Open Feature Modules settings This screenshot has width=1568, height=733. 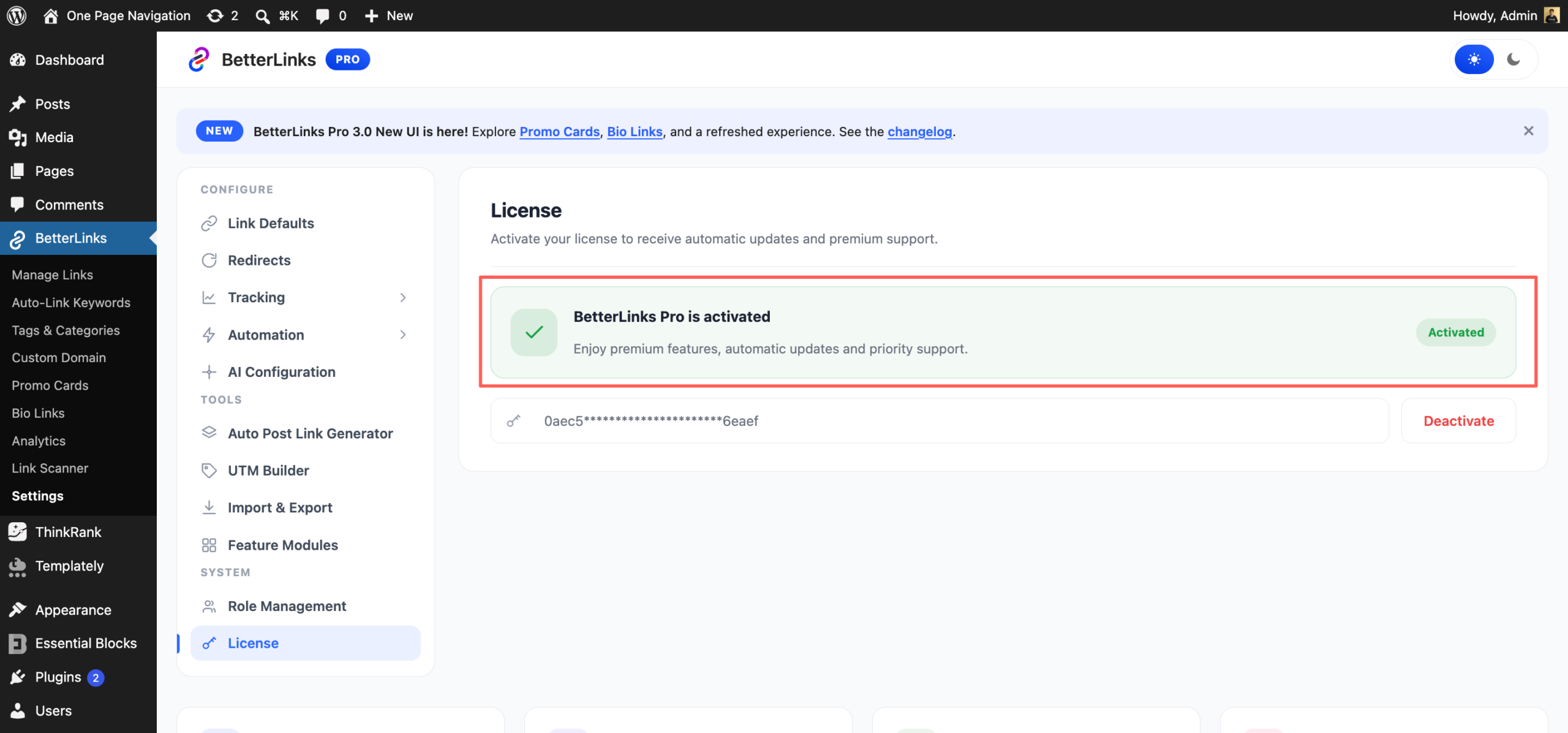[305, 545]
